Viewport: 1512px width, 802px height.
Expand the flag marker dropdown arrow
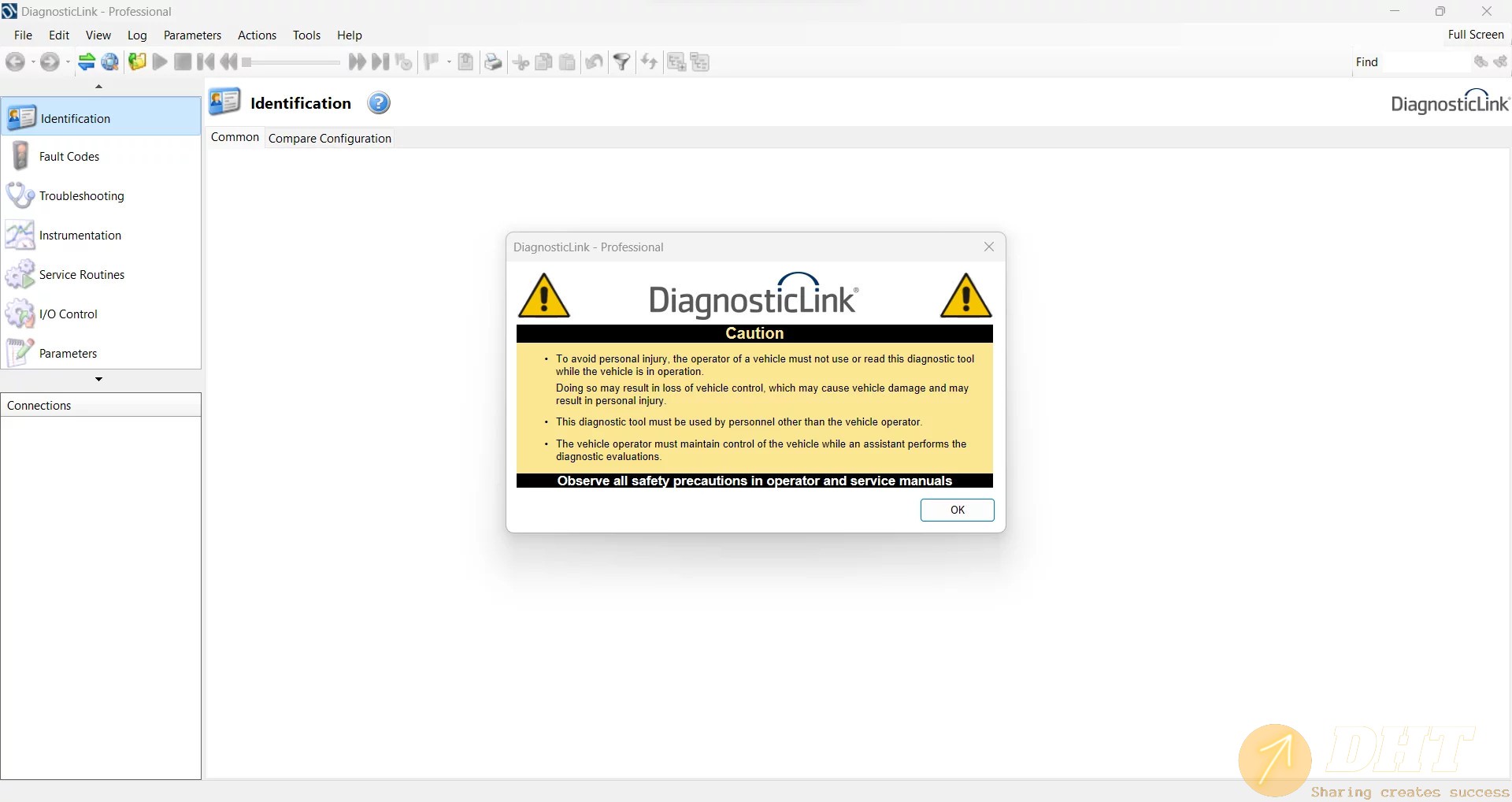click(x=449, y=62)
